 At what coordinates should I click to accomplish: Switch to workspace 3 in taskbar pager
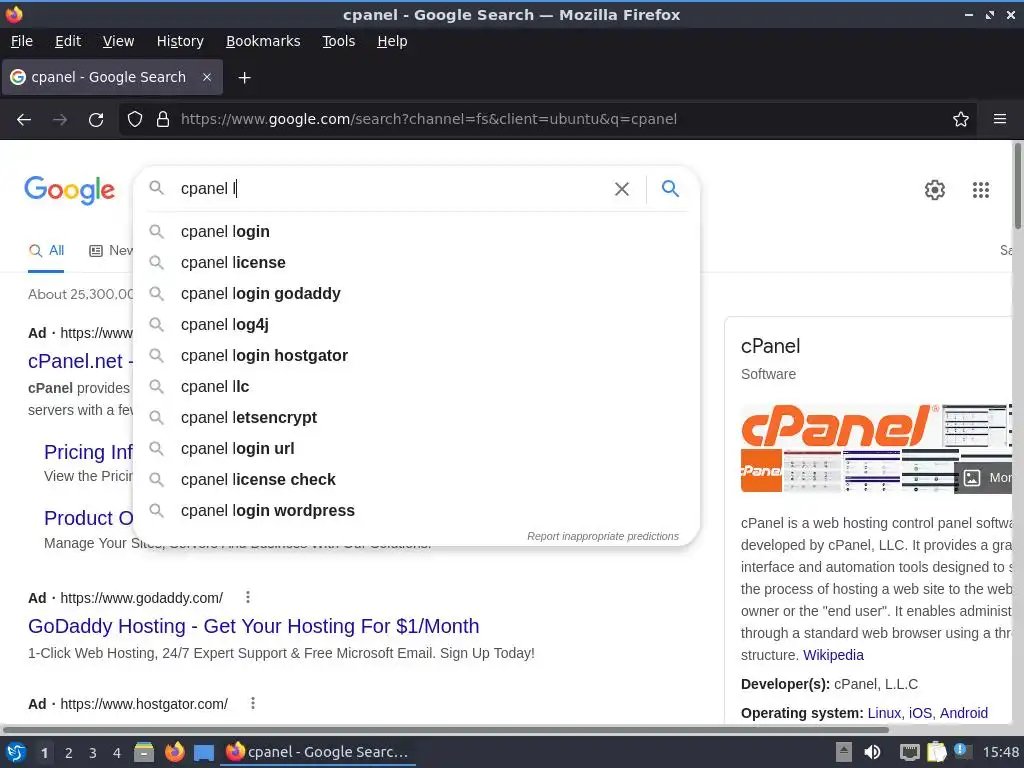click(x=93, y=753)
